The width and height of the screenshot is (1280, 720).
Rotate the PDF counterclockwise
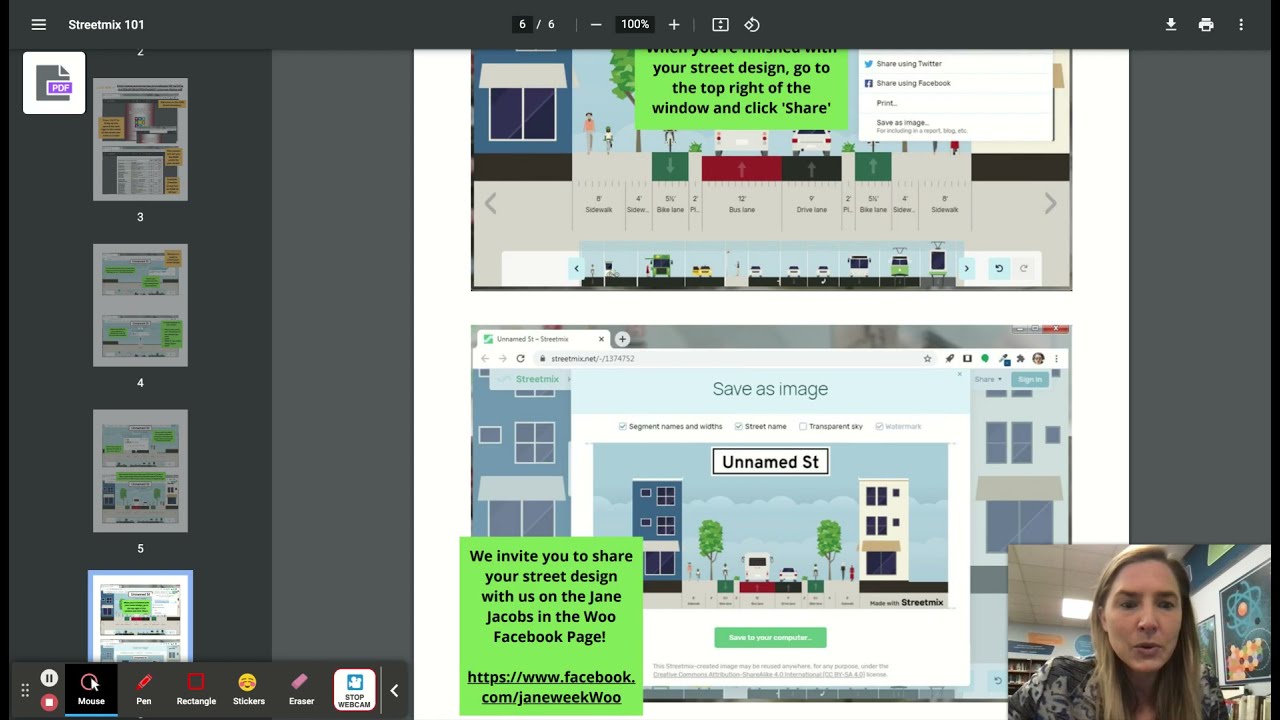point(752,24)
